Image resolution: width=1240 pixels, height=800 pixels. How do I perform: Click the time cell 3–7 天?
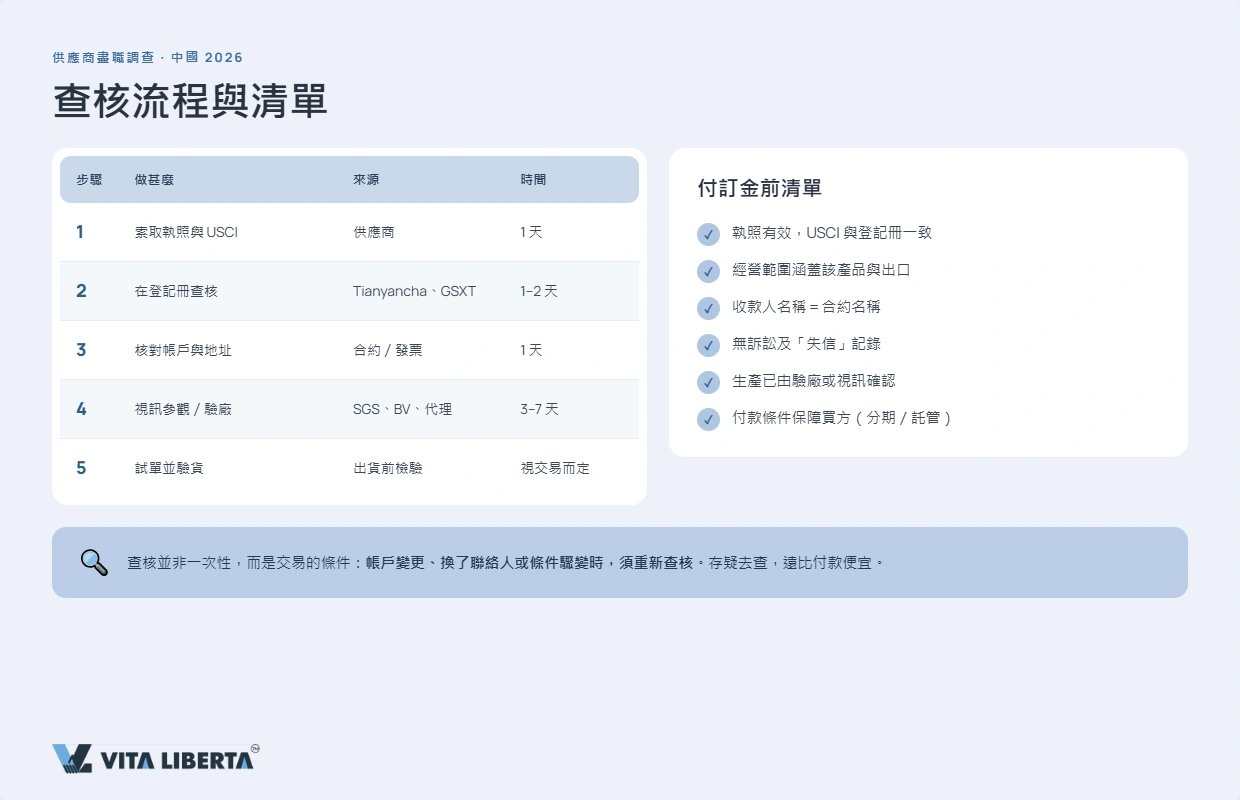(x=539, y=409)
